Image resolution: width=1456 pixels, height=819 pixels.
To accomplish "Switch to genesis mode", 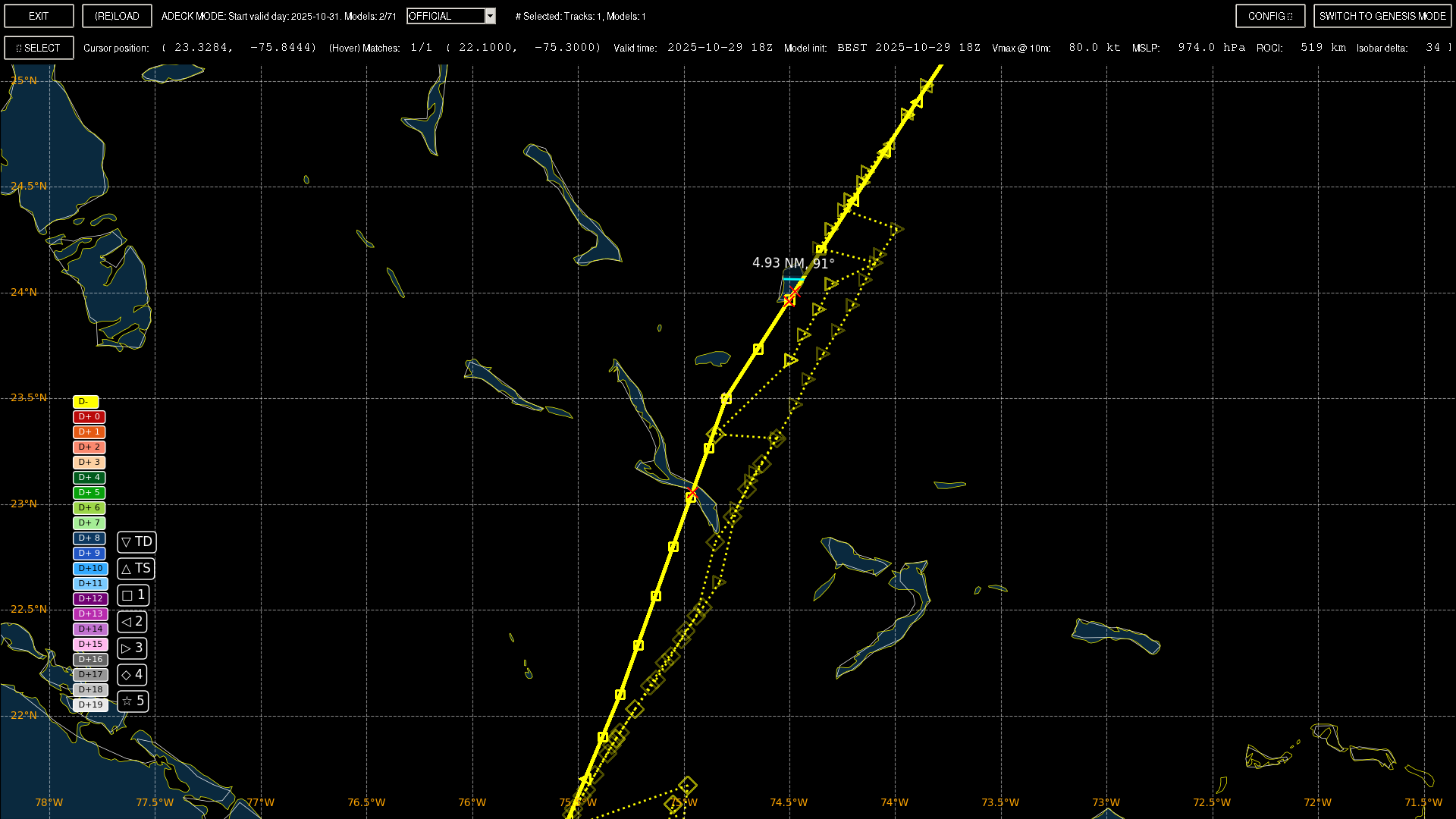I will (1382, 16).
